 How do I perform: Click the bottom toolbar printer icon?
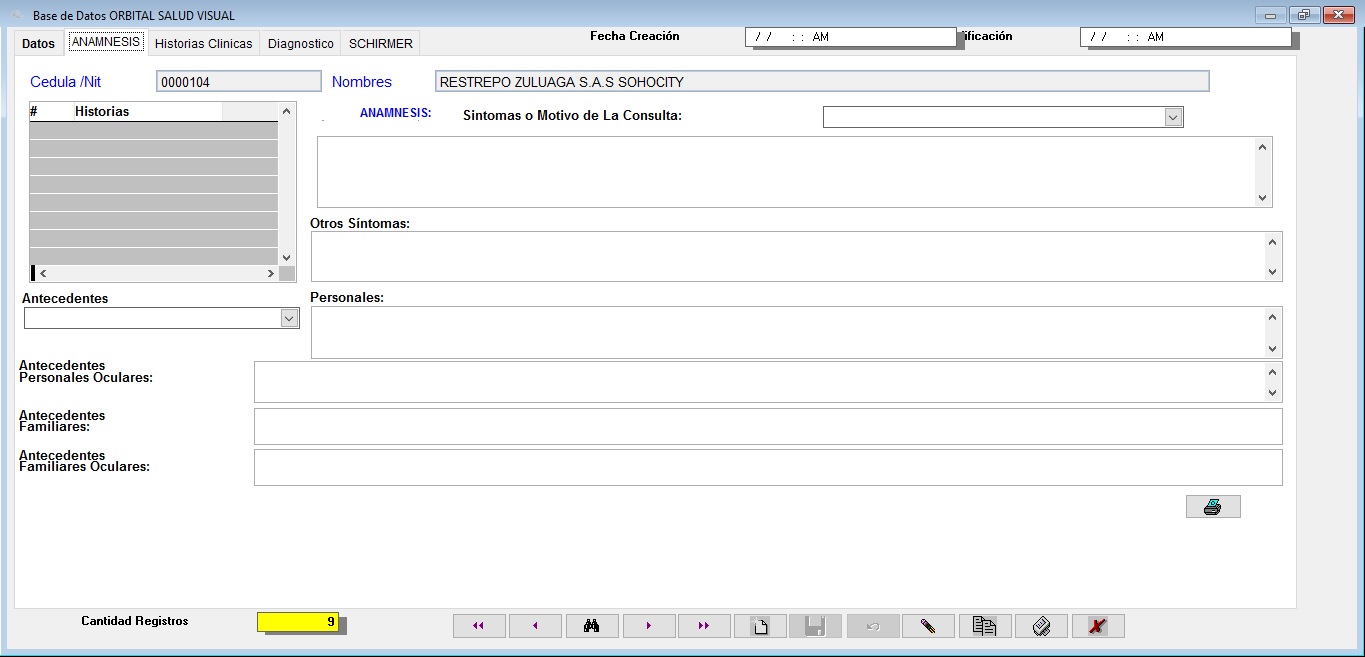[x=1041, y=626]
